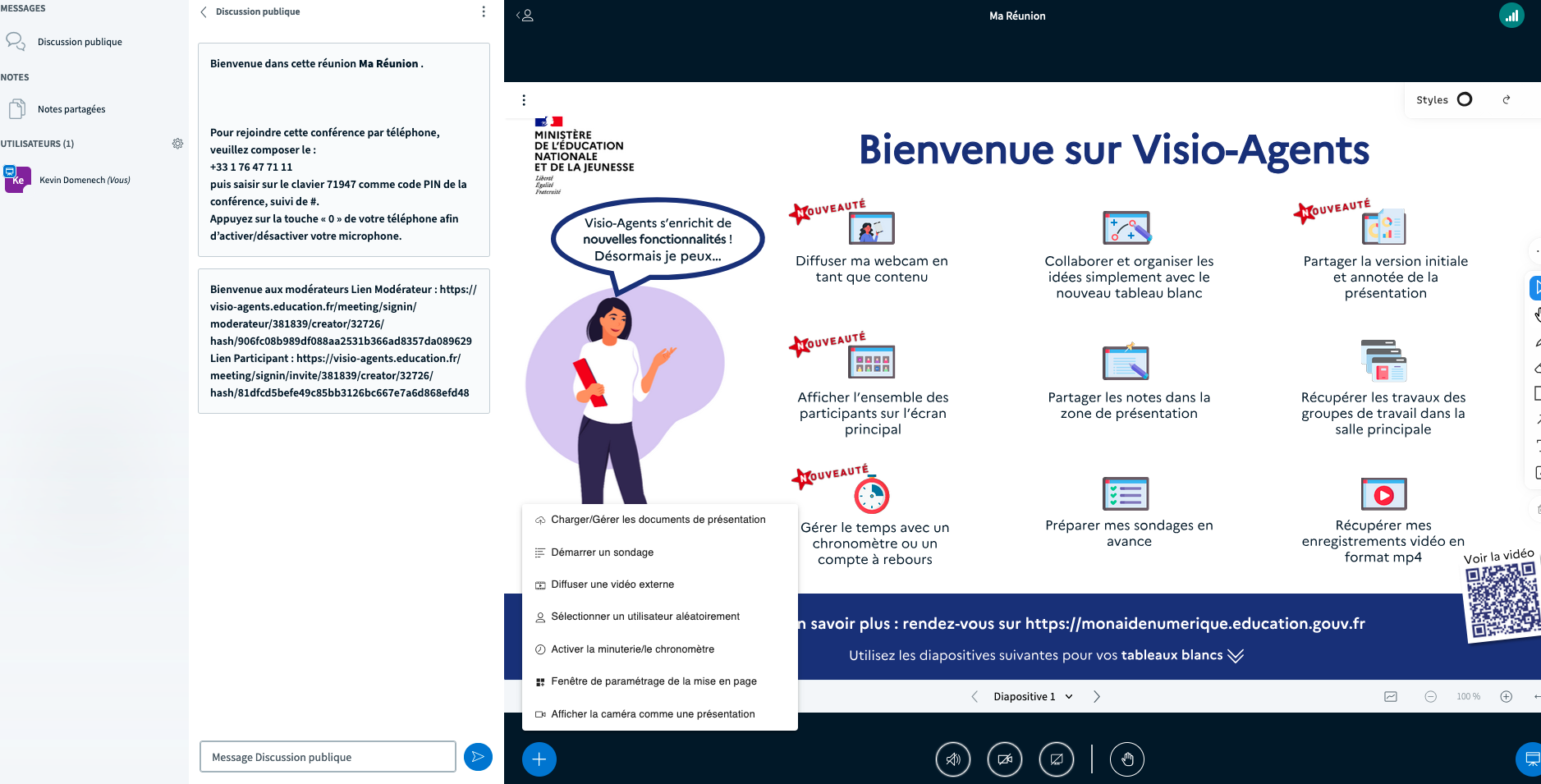This screenshot has height=784, width=1541.
Task: Click the blue plus Actions button
Action: click(539, 759)
